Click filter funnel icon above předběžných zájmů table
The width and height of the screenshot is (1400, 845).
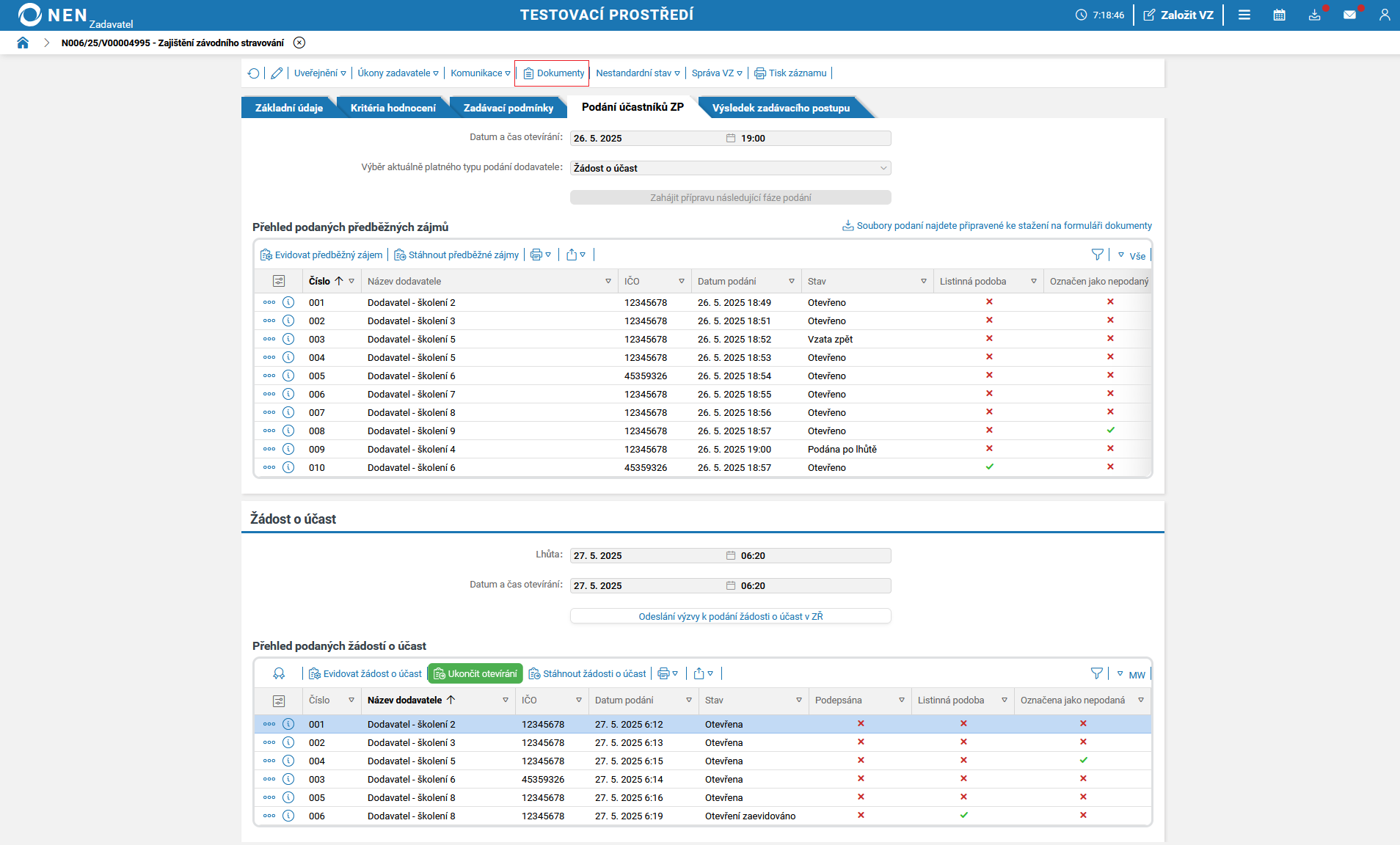[x=1098, y=255]
